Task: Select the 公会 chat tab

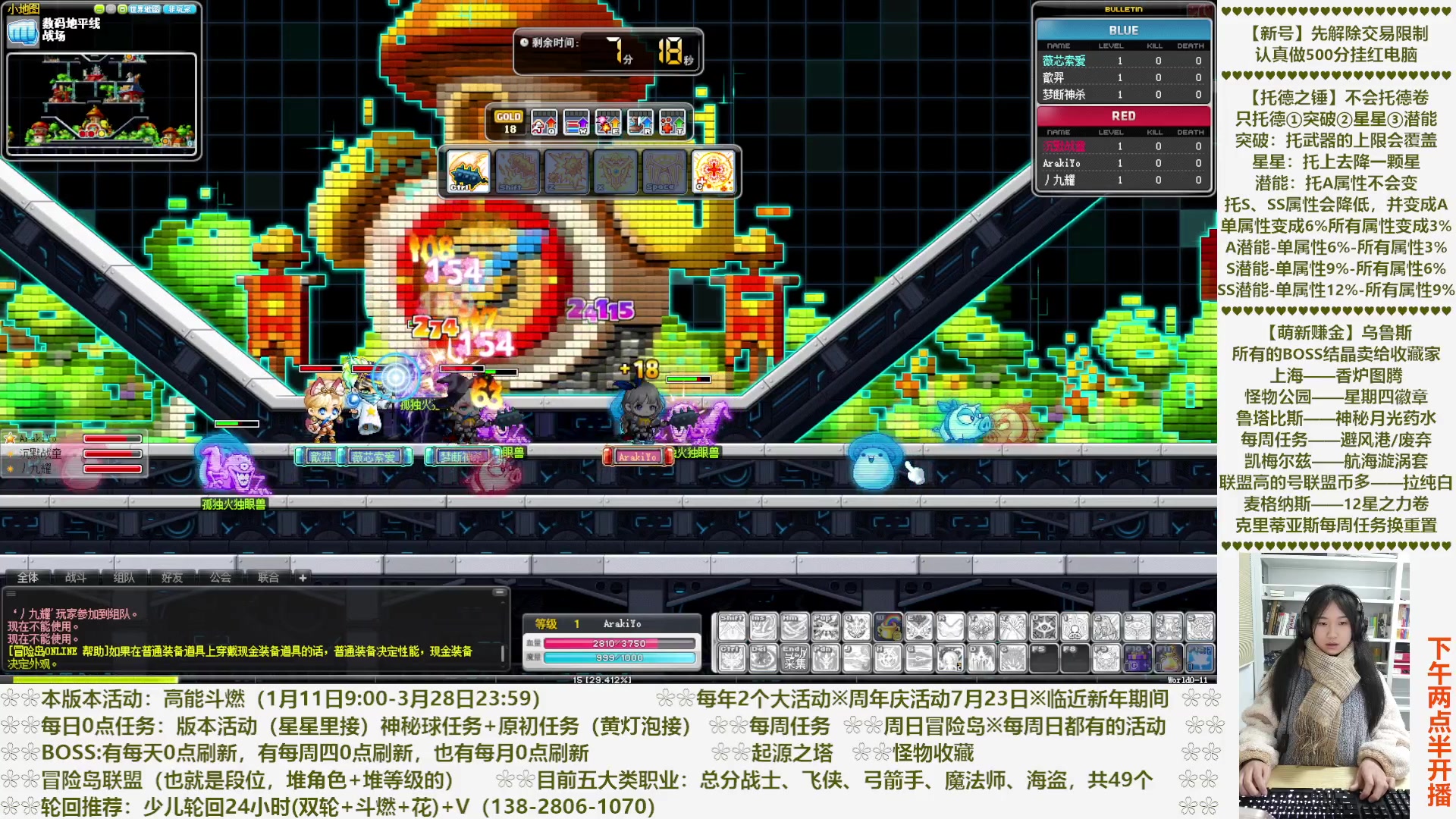Action: (220, 578)
